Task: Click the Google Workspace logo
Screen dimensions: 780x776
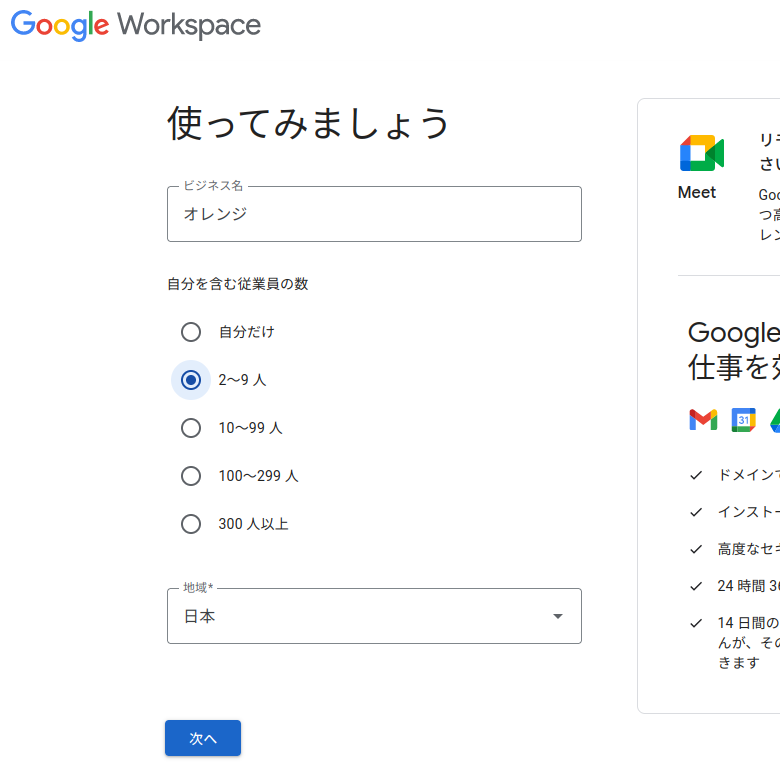Action: 136,25
